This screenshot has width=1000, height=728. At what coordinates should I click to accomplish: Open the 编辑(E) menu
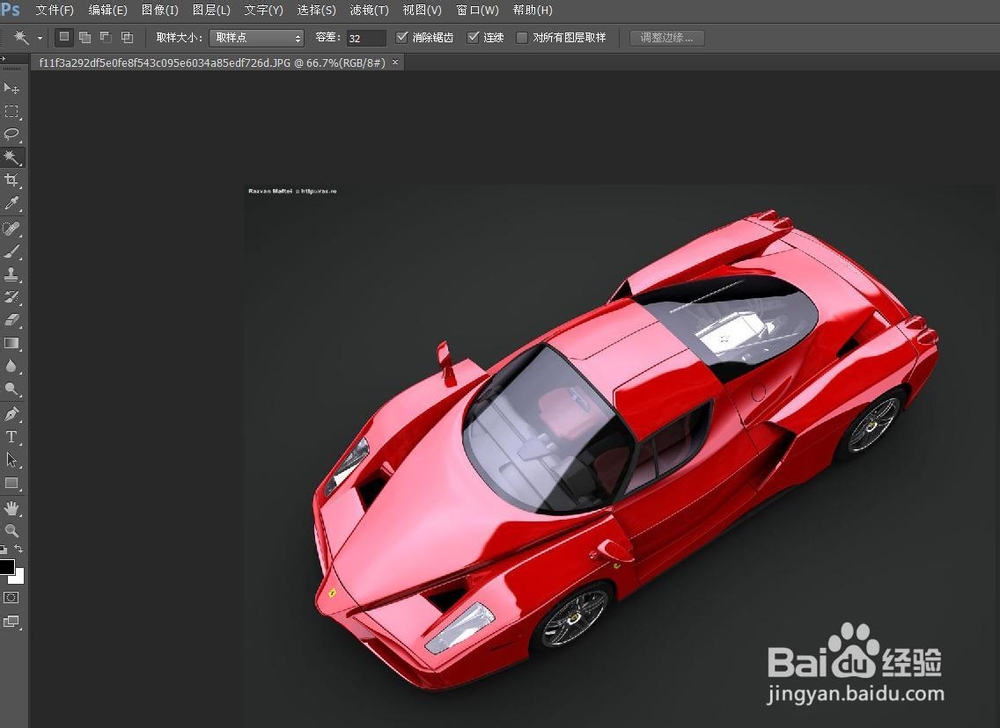coord(107,10)
